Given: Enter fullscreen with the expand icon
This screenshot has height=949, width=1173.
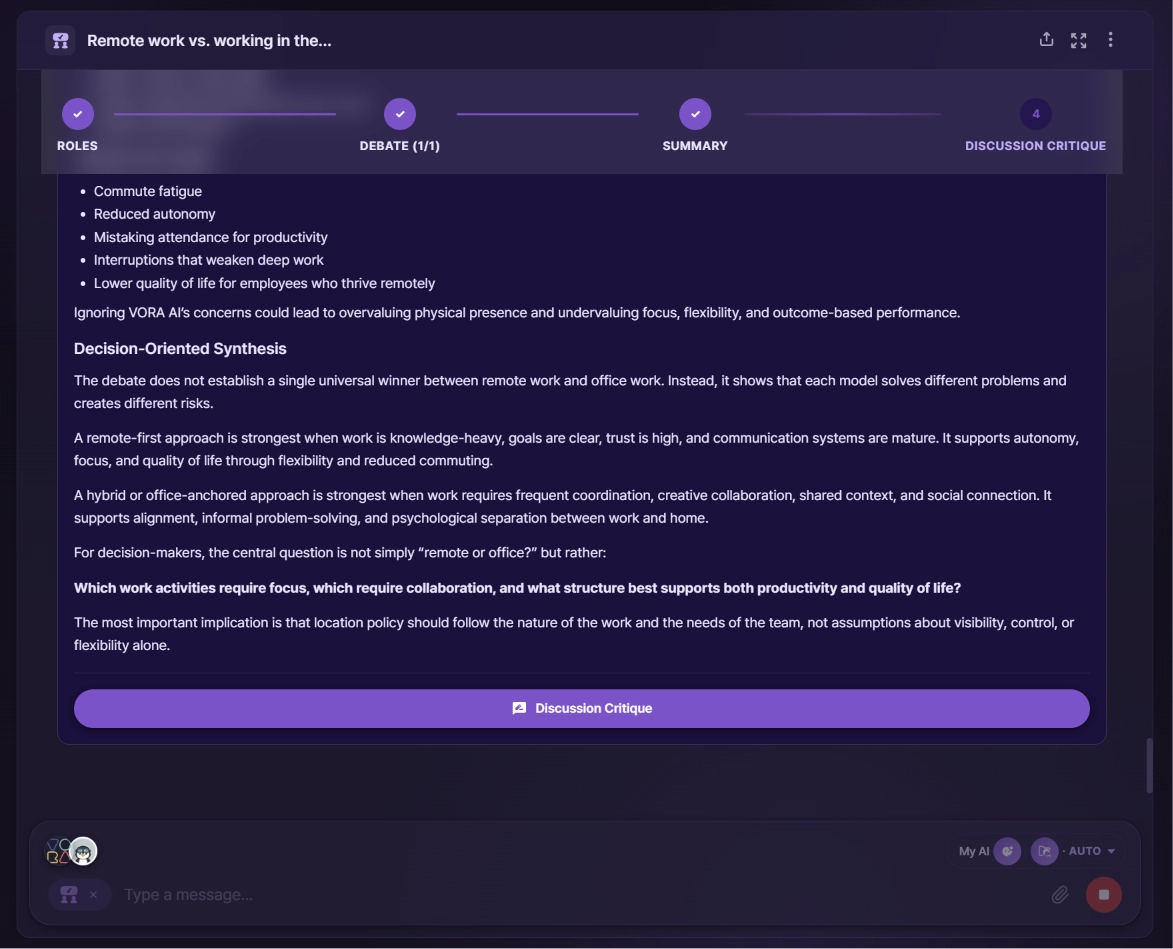Looking at the screenshot, I should [1078, 40].
